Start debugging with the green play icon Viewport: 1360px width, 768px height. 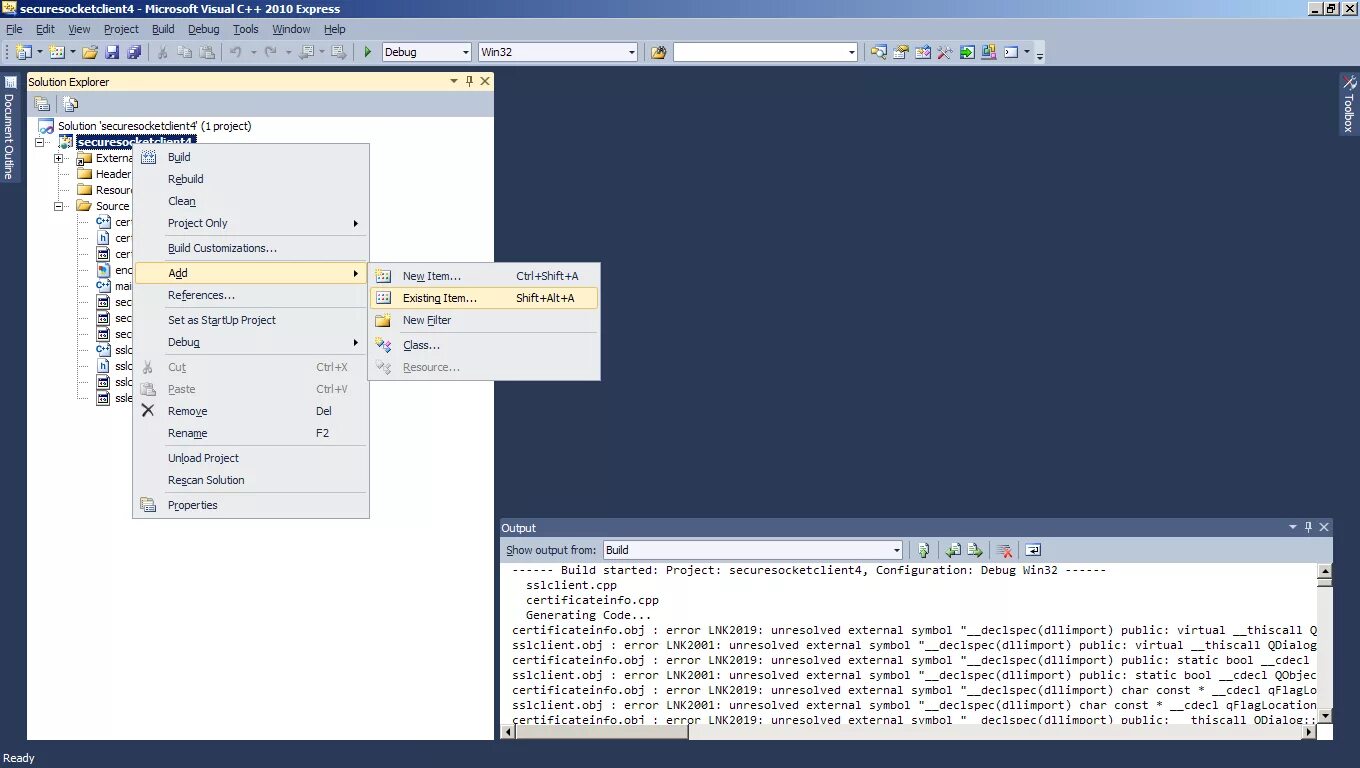tap(368, 52)
